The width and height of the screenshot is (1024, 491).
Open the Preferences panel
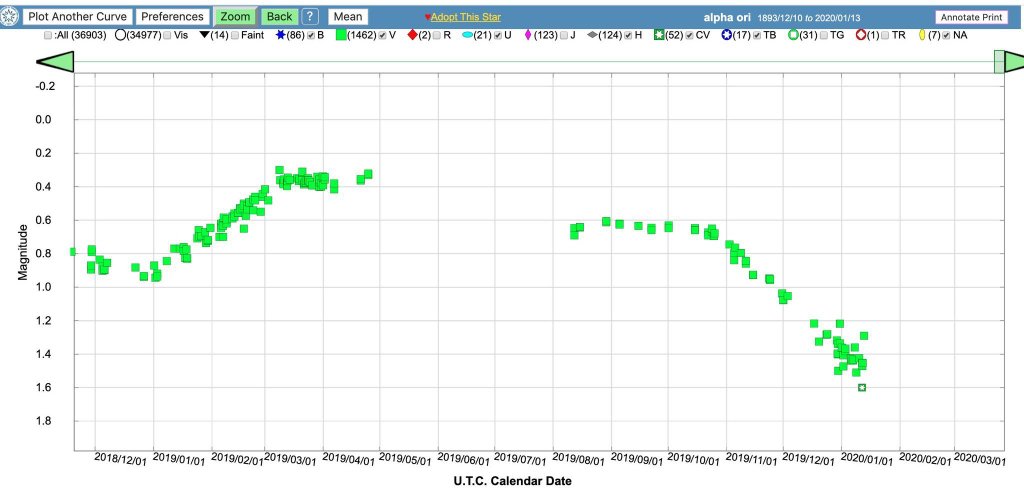171,17
